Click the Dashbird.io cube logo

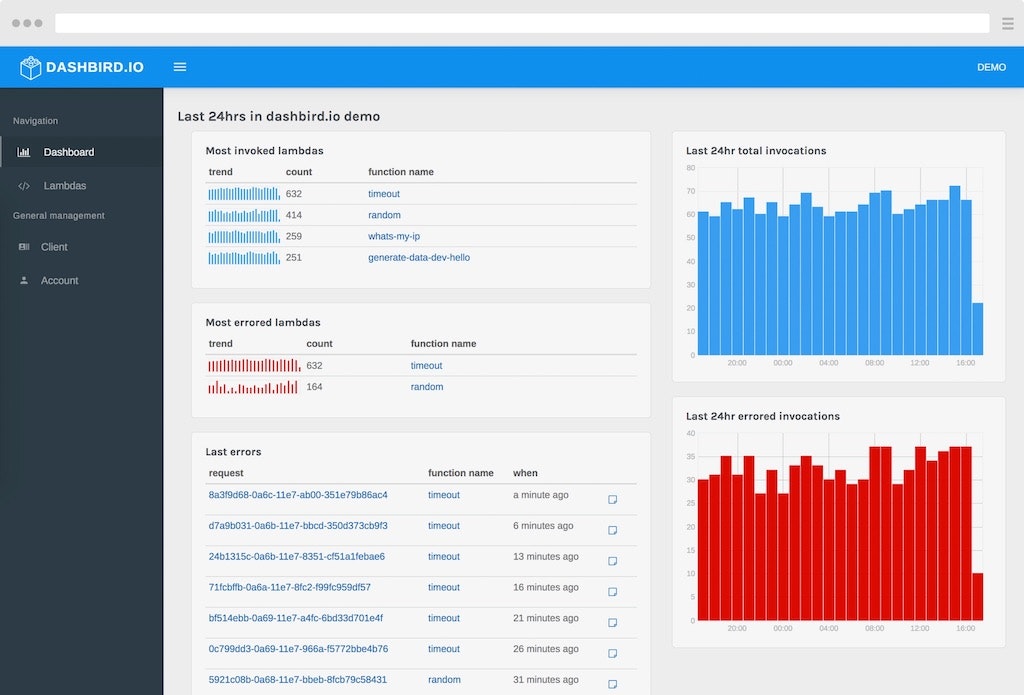coord(31,67)
